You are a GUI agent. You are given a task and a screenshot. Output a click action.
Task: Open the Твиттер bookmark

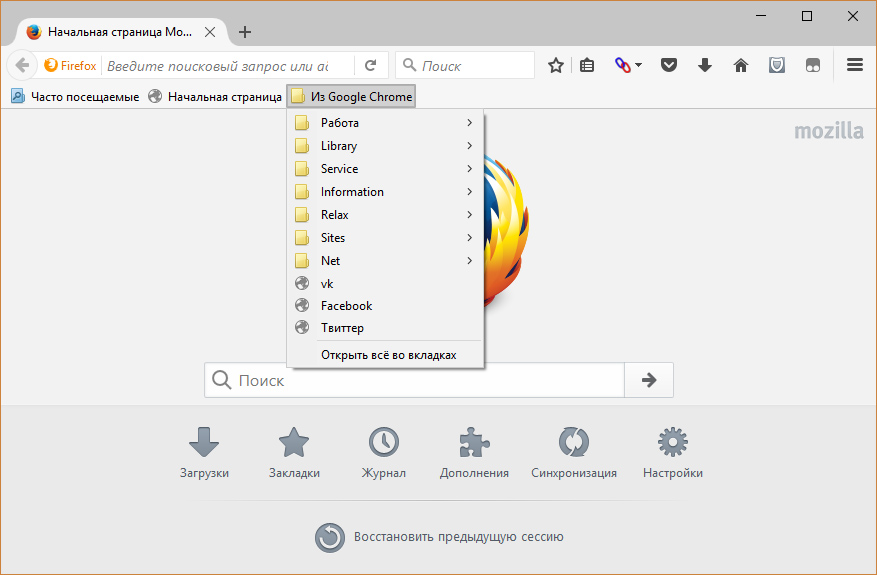pos(385,328)
